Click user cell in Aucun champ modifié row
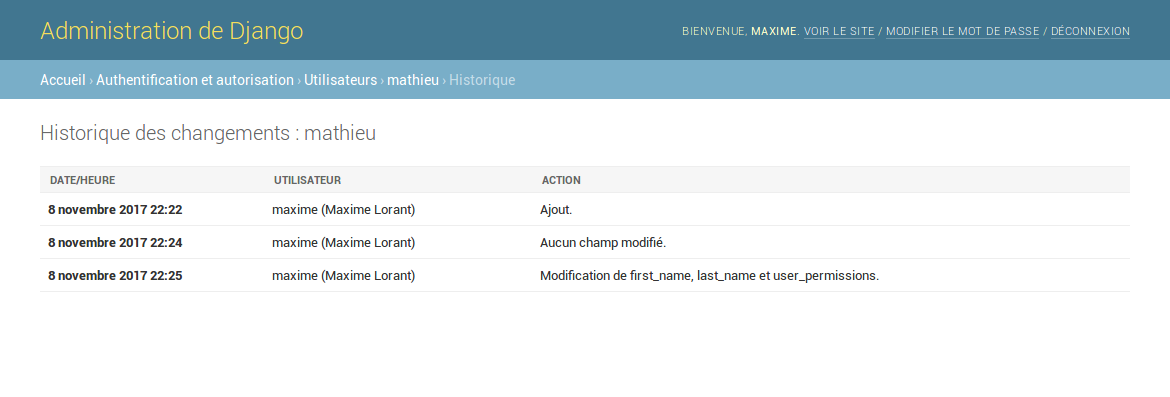Screen dimensions: 1170x397 pos(343,243)
